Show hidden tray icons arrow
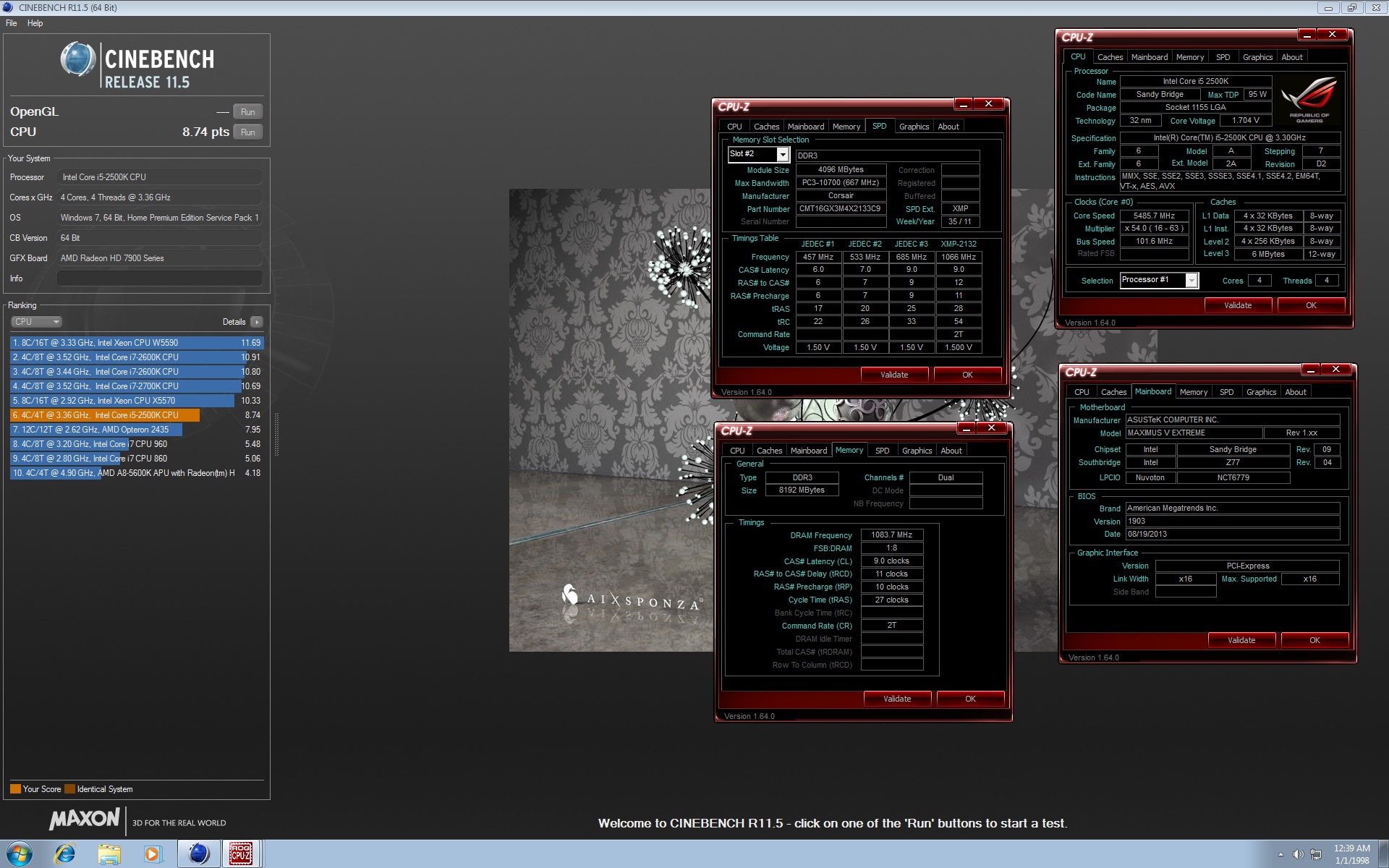The height and width of the screenshot is (868, 1389). (1280, 855)
